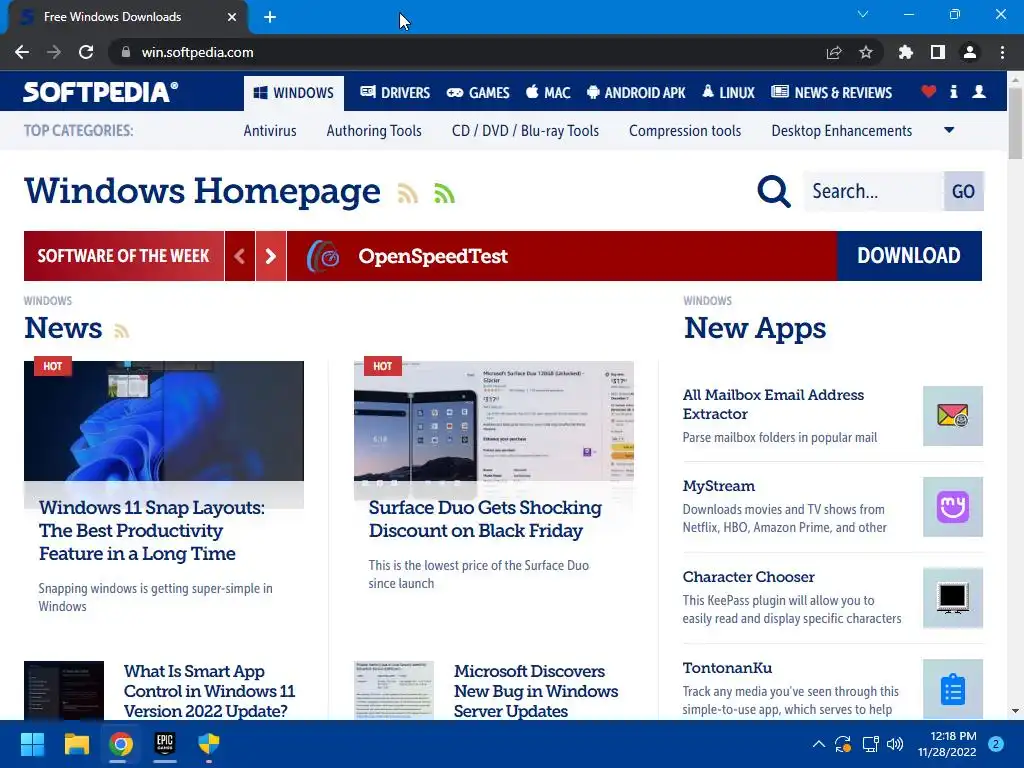
Task: Click the GO search button
Action: (x=963, y=191)
